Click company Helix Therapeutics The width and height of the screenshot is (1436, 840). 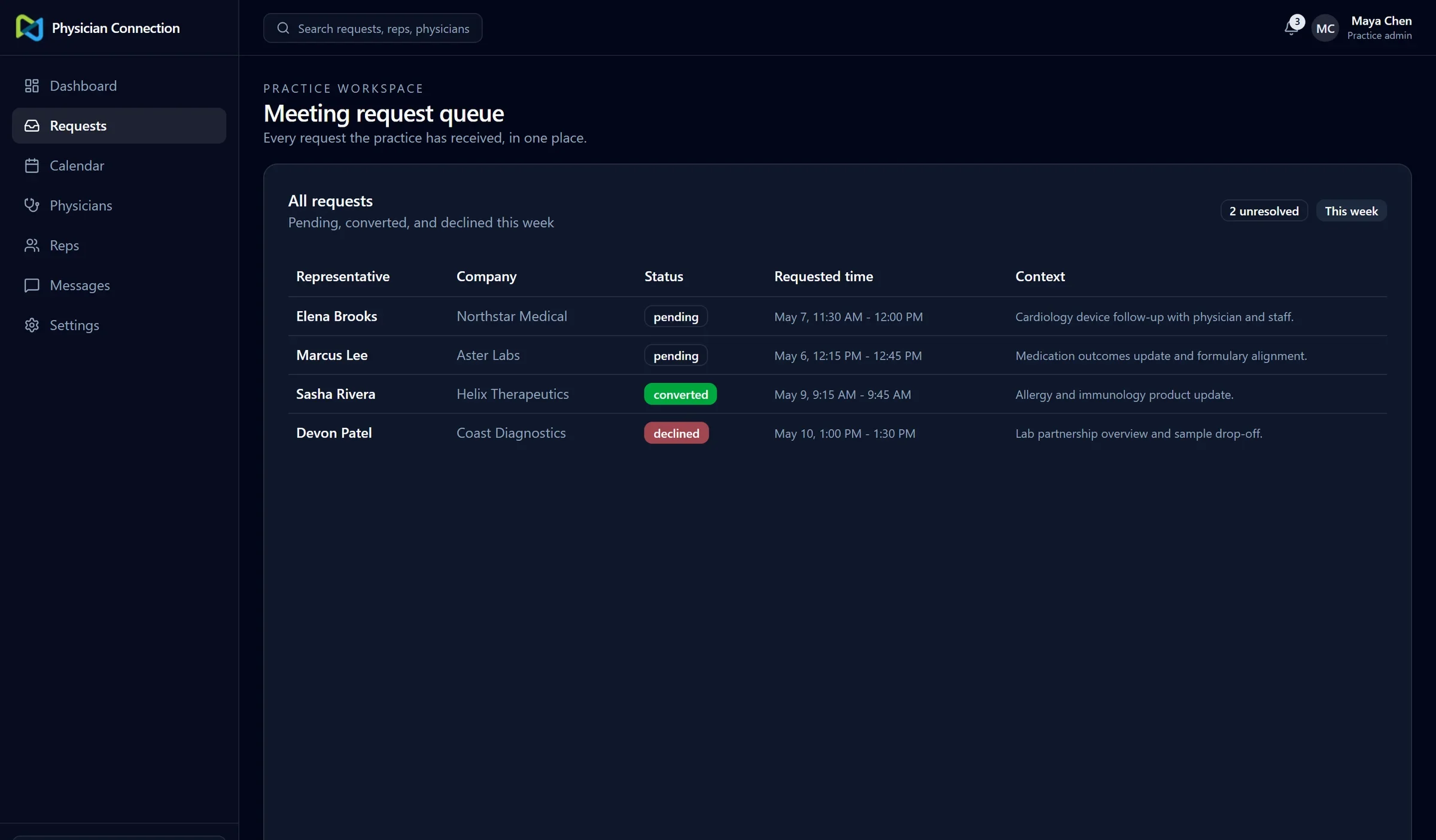[x=512, y=394]
